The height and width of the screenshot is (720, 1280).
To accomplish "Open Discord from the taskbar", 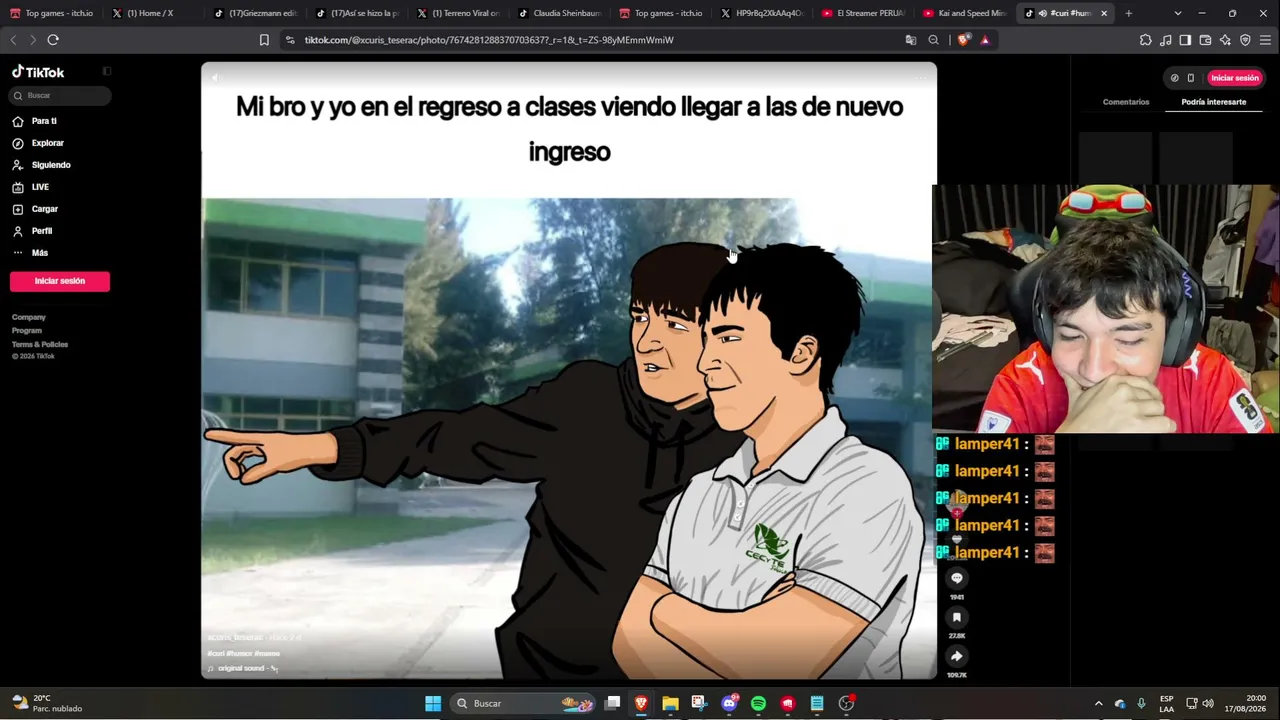I will (729, 703).
